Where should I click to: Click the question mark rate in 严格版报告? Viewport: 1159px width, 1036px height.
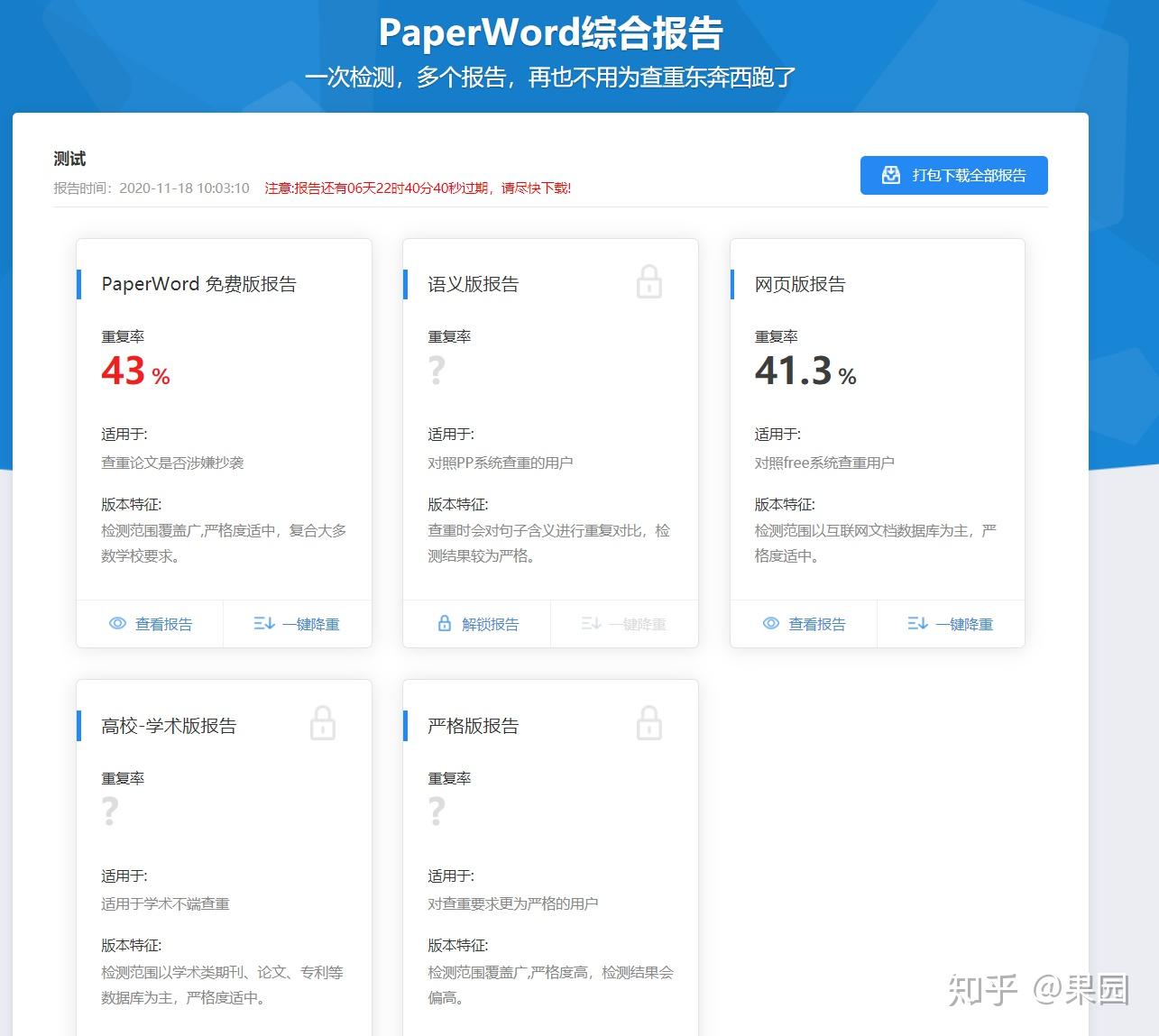pyautogui.click(x=437, y=811)
